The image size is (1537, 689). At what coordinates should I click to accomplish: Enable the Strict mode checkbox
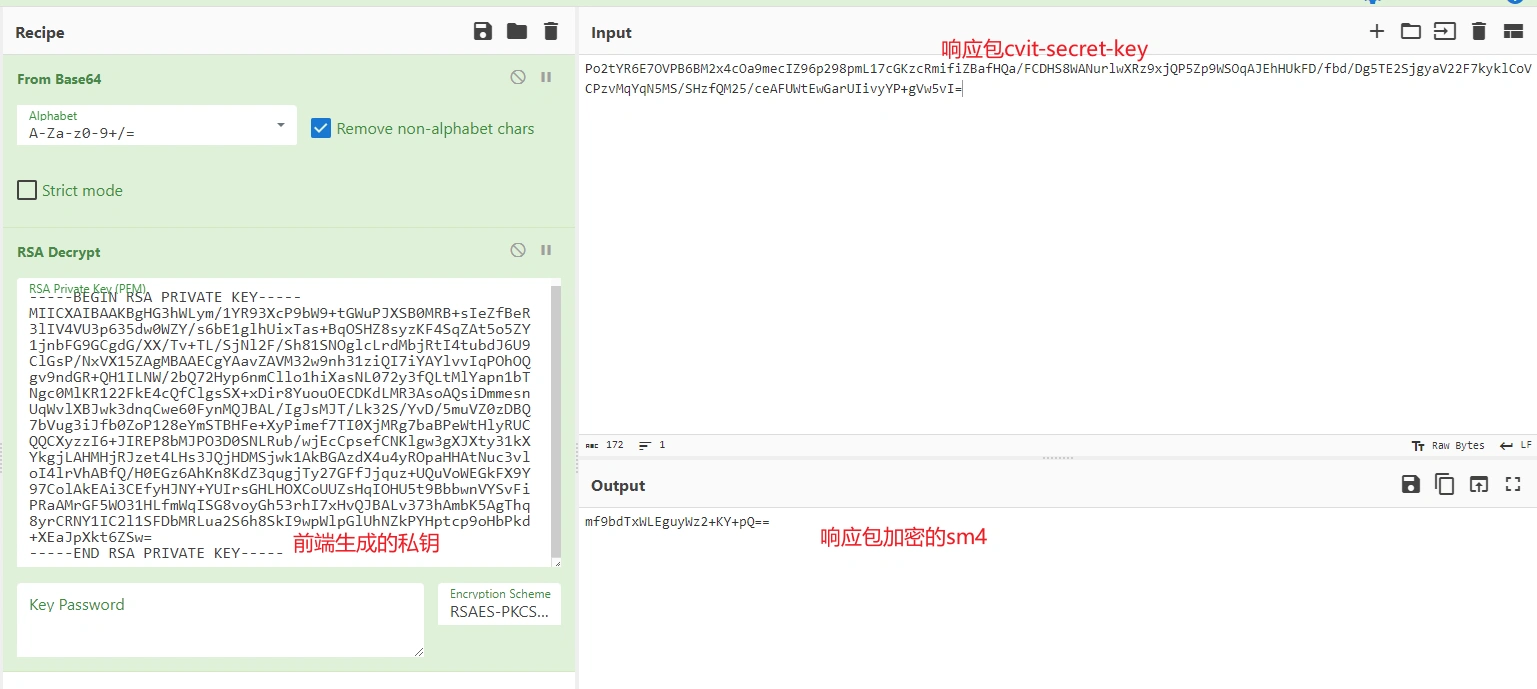pyautogui.click(x=27, y=190)
